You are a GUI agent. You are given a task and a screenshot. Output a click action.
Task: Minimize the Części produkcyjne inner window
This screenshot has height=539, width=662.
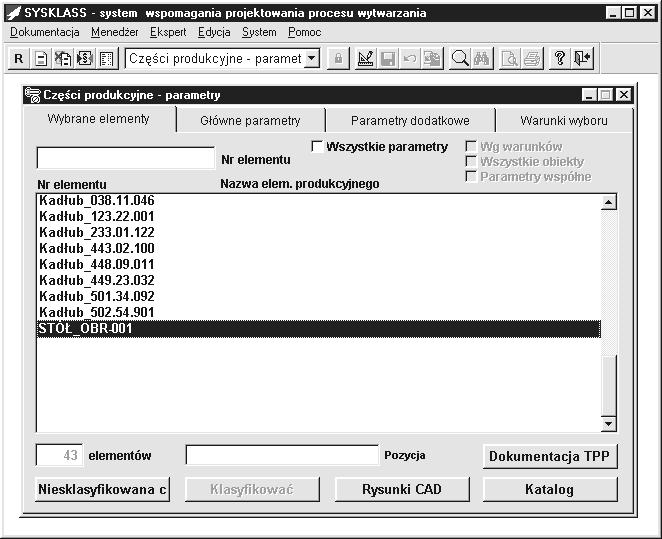[589, 95]
